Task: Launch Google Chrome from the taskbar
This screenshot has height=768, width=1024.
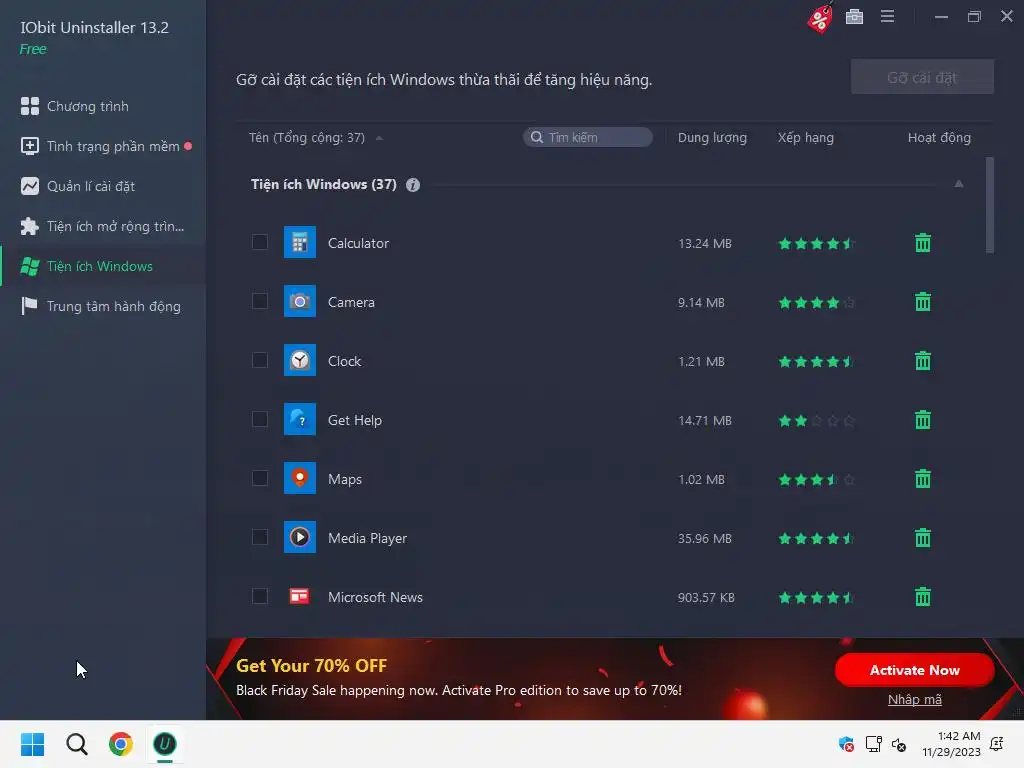Action: coord(121,744)
